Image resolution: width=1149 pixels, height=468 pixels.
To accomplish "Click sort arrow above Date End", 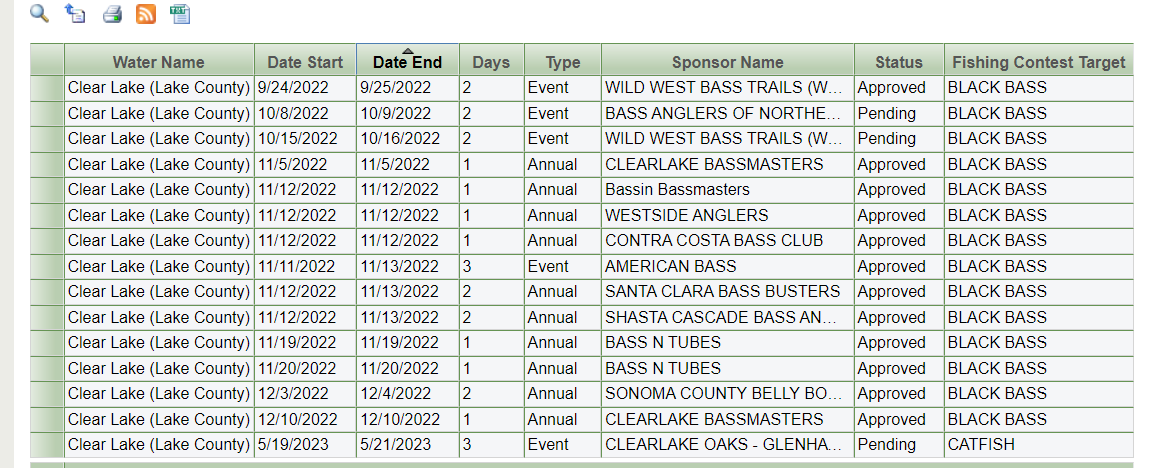I will tap(407, 51).
